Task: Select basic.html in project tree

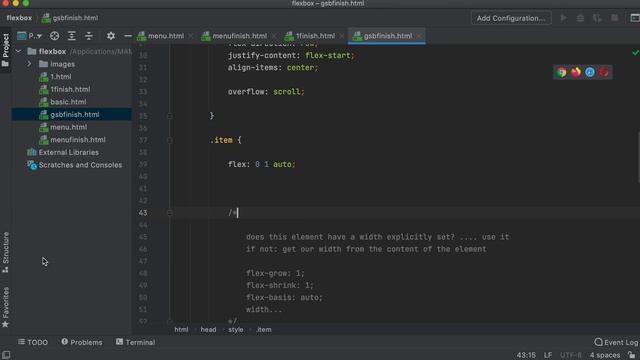Action: tap(68, 102)
